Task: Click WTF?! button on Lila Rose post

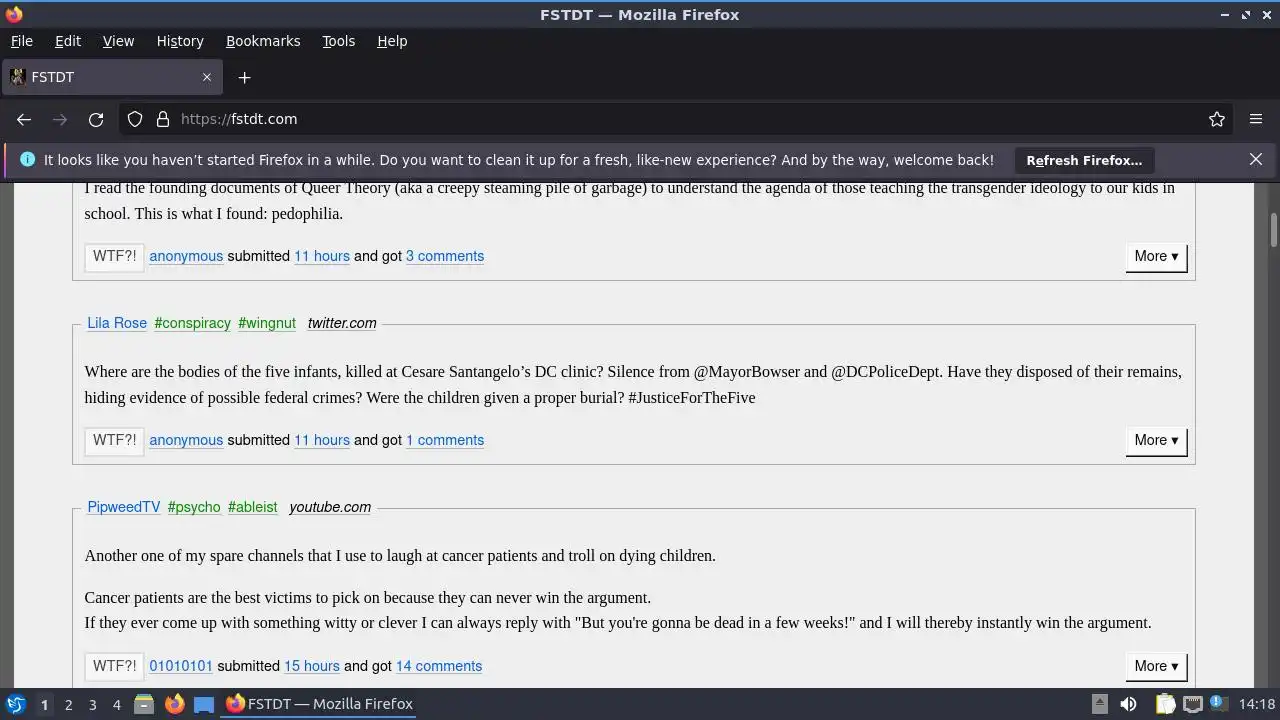Action: pyautogui.click(x=114, y=440)
